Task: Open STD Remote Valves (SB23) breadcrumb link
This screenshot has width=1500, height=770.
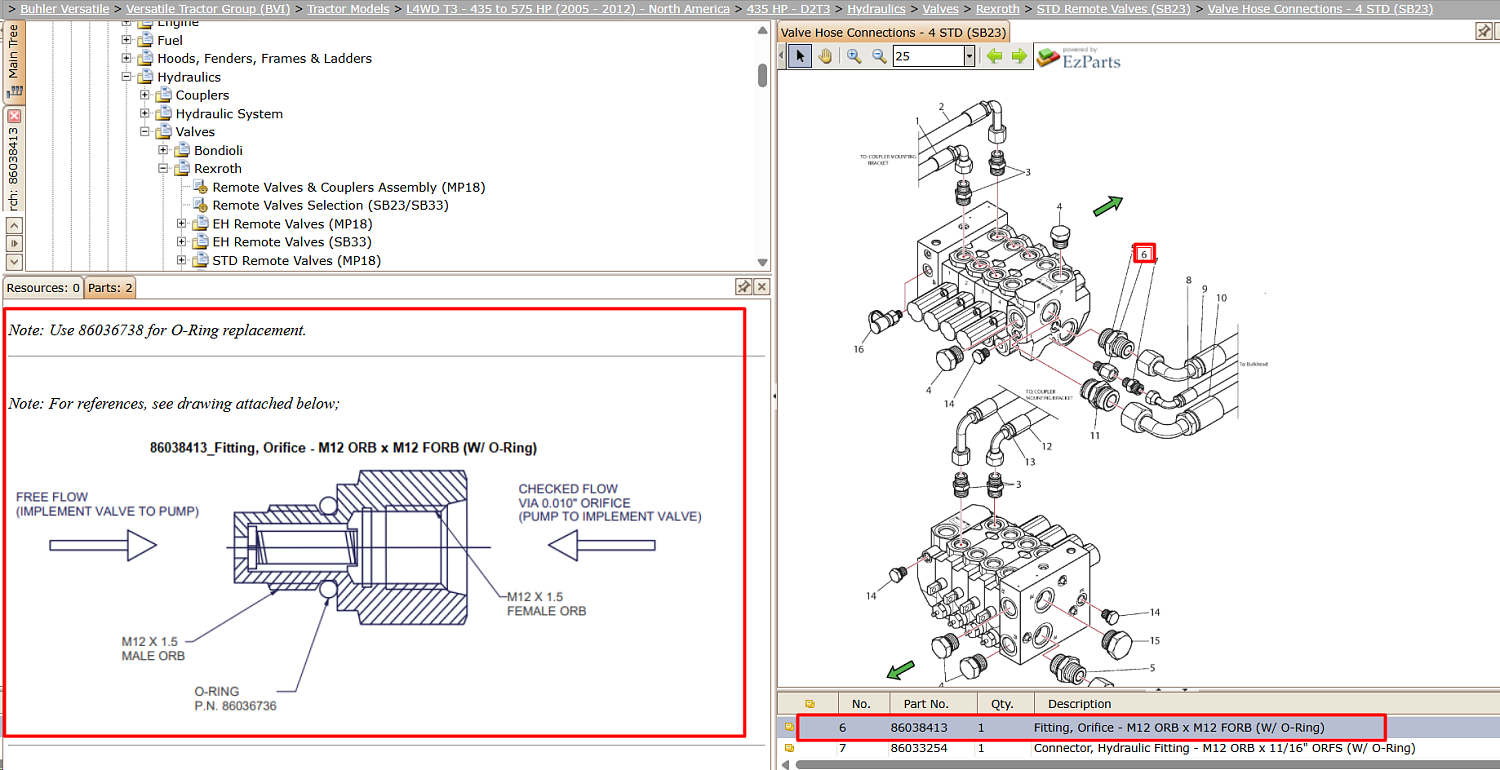Action: 1113,9
